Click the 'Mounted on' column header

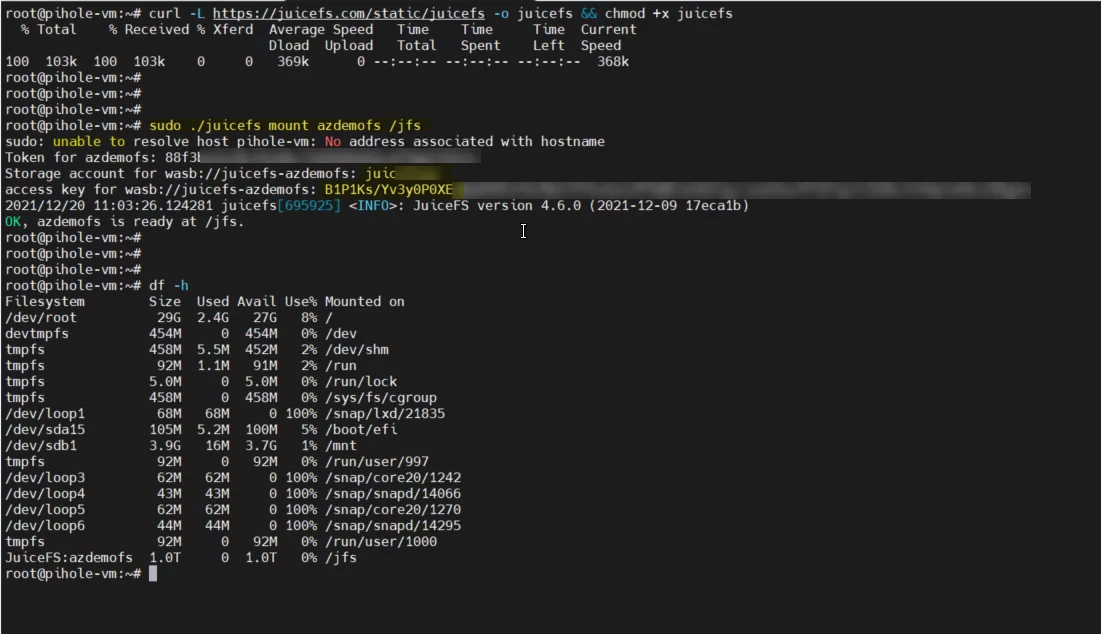click(364, 302)
